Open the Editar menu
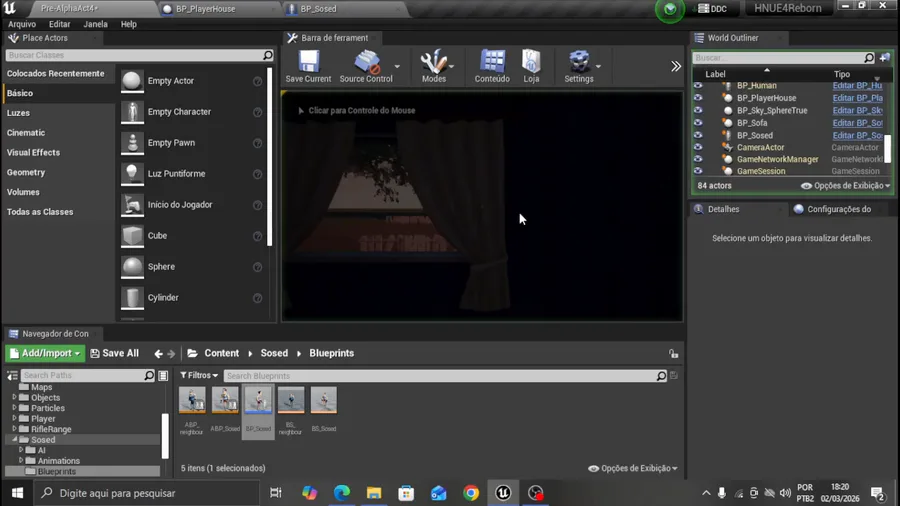900x506 pixels. point(60,24)
